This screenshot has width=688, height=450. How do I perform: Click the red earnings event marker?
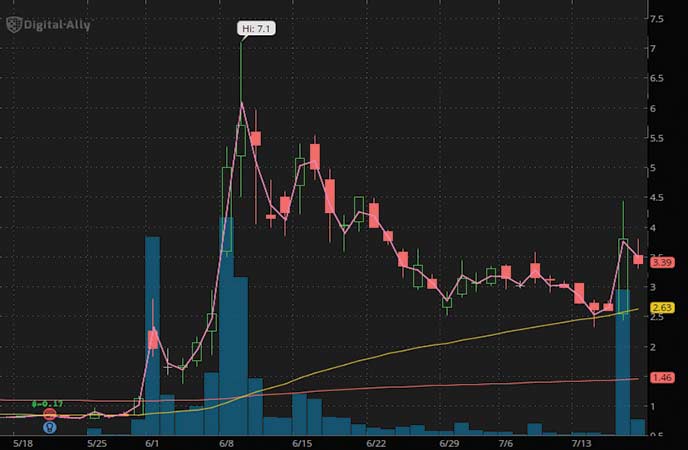tap(50, 414)
